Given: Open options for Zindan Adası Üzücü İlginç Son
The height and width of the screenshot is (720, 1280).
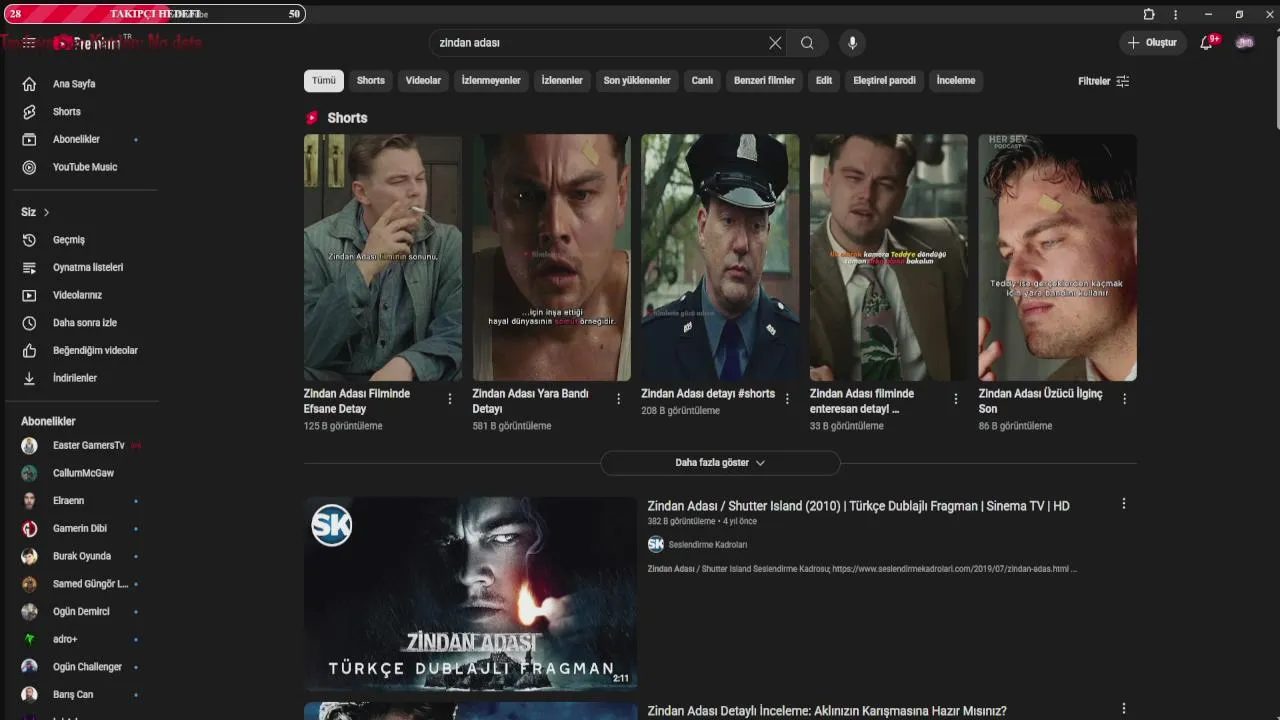Looking at the screenshot, I should coord(1125,399).
